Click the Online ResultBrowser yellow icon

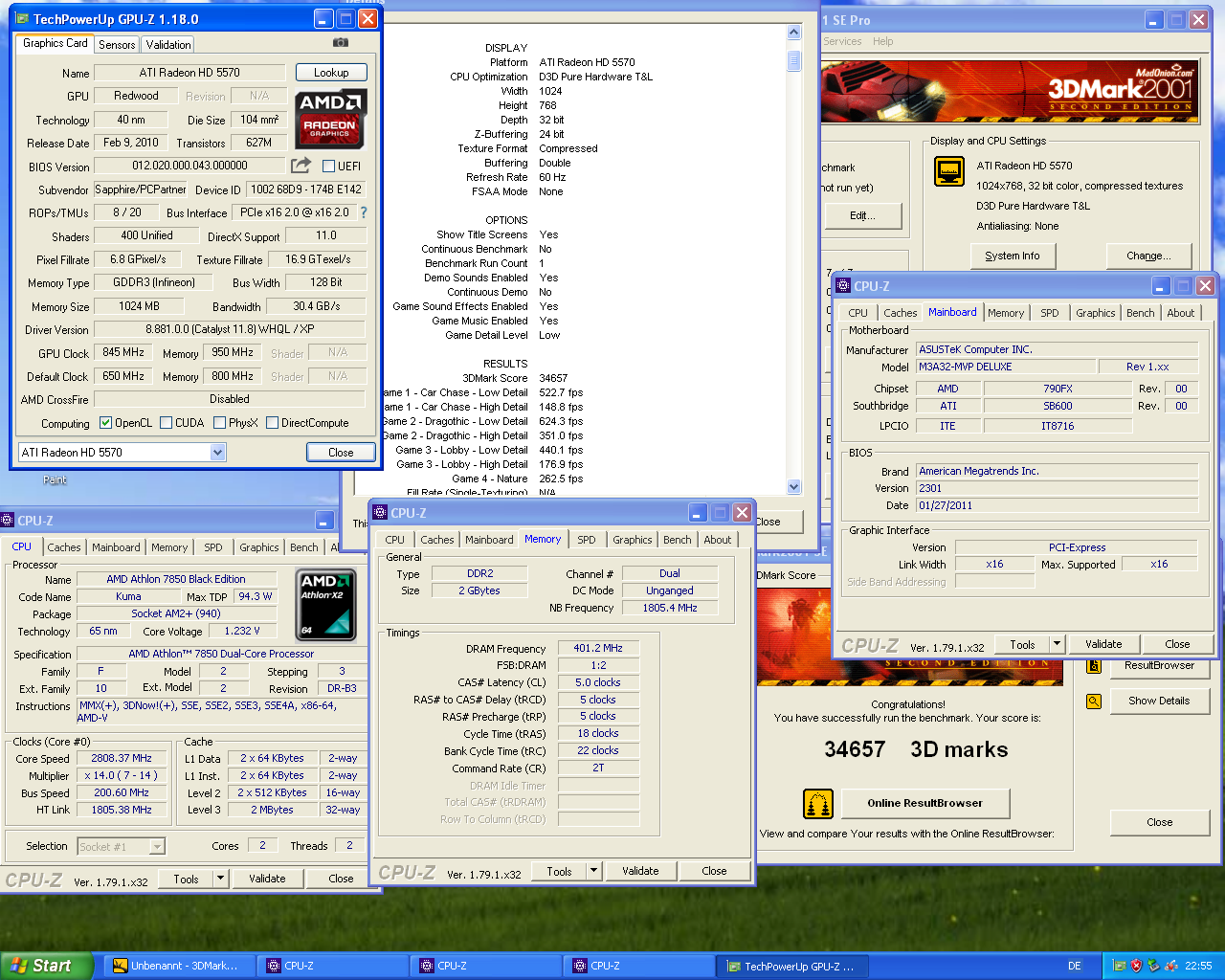[x=818, y=804]
